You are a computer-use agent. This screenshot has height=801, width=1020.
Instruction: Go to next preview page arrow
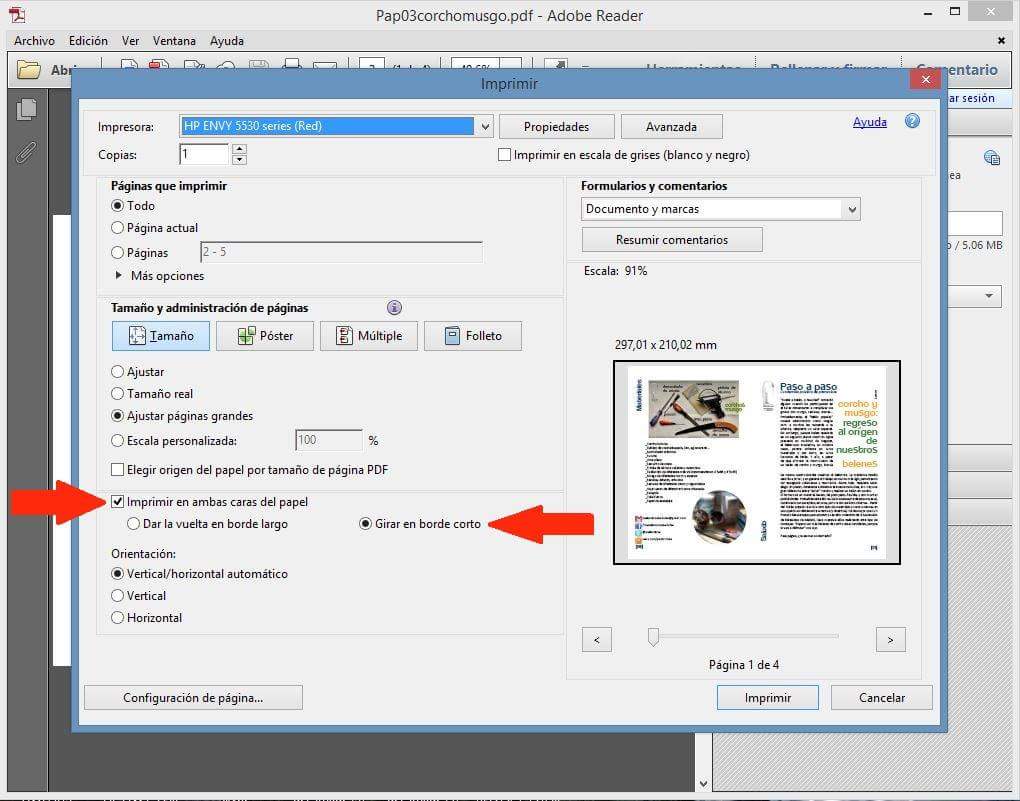tap(890, 639)
